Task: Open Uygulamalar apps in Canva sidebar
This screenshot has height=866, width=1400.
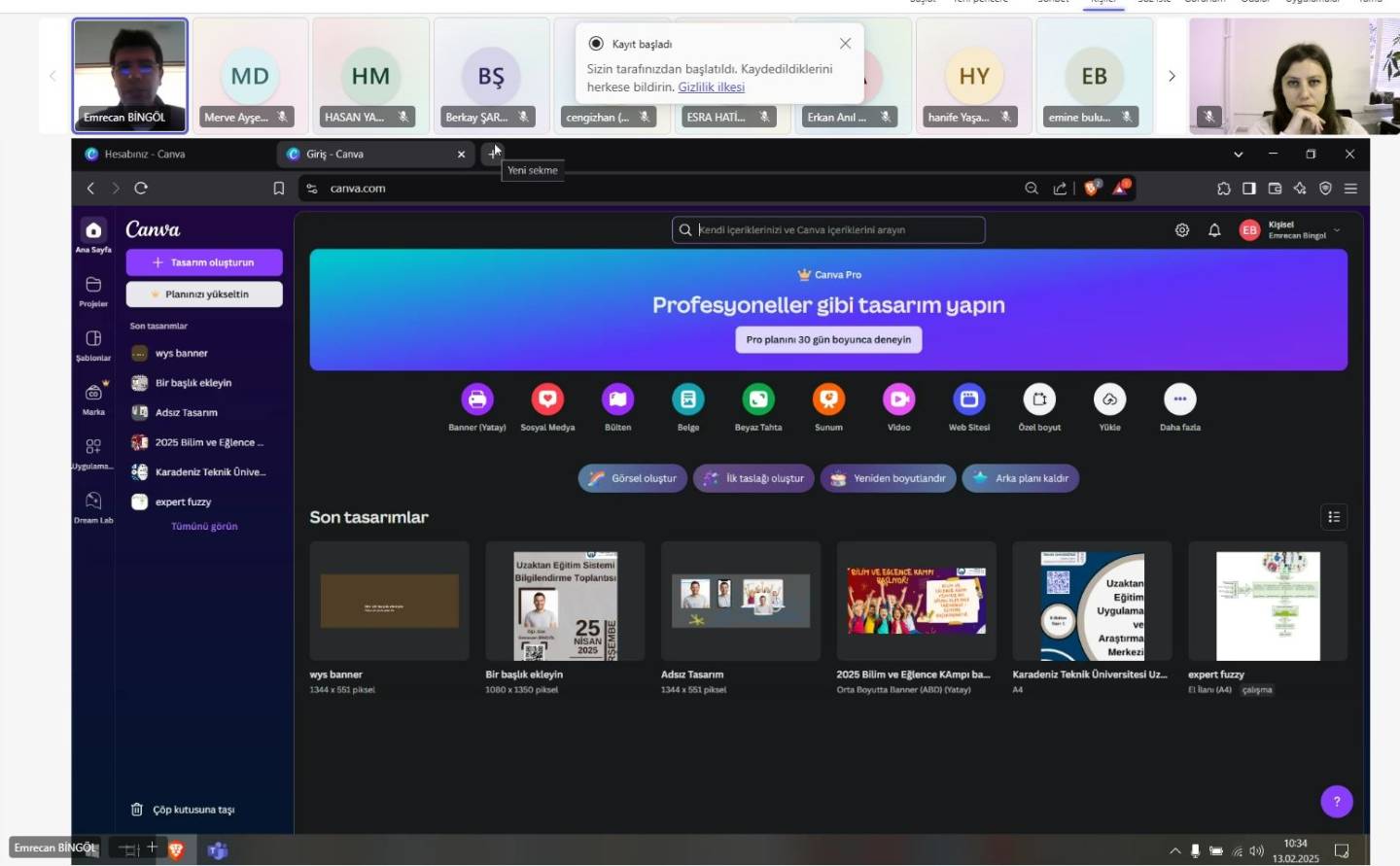Action: tap(93, 447)
